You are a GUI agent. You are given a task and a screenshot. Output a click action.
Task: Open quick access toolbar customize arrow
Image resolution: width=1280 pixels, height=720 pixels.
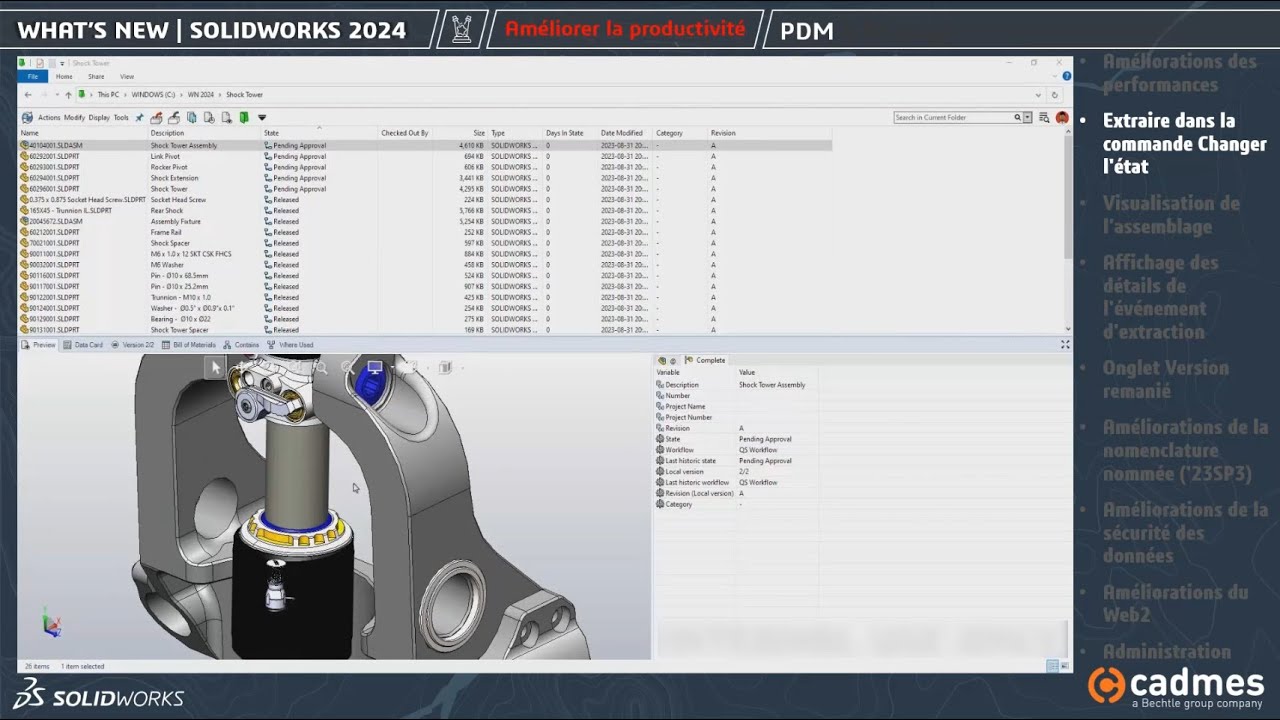[x=62, y=64]
